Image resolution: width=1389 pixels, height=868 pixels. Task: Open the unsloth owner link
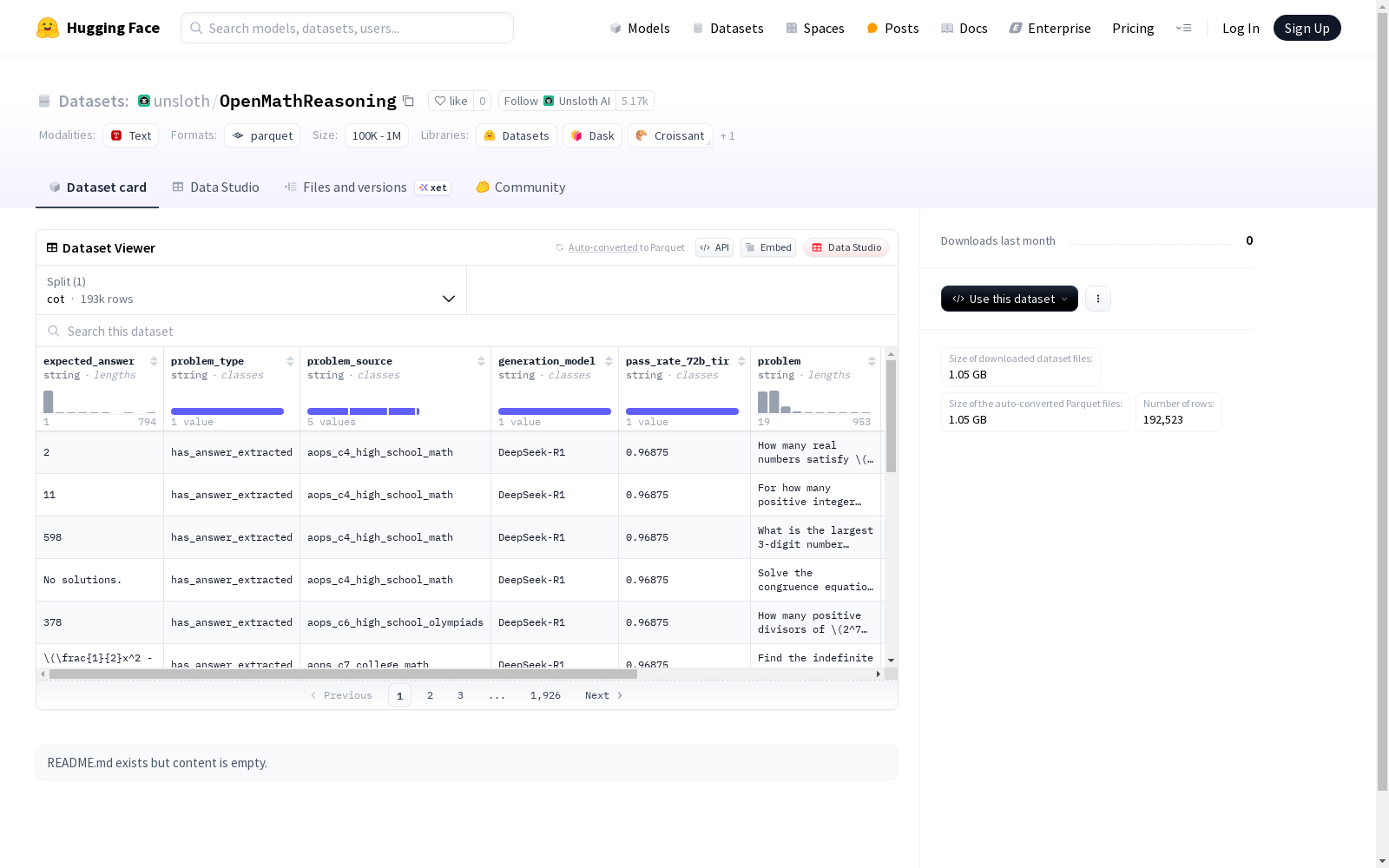[x=181, y=101]
